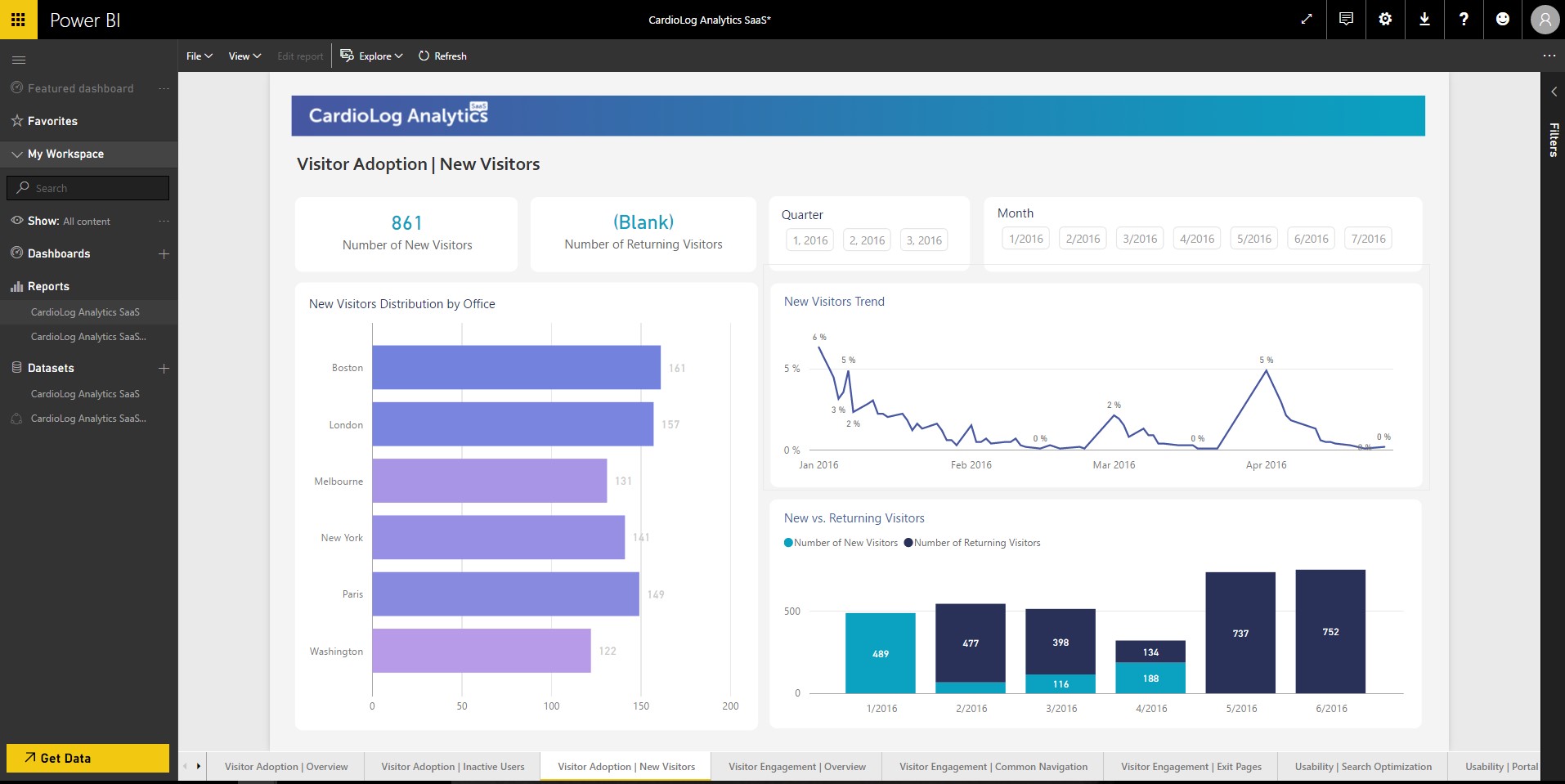Screen dimensions: 1565x784
Task: Select Month 7/2016 slicer
Action: click(1369, 239)
